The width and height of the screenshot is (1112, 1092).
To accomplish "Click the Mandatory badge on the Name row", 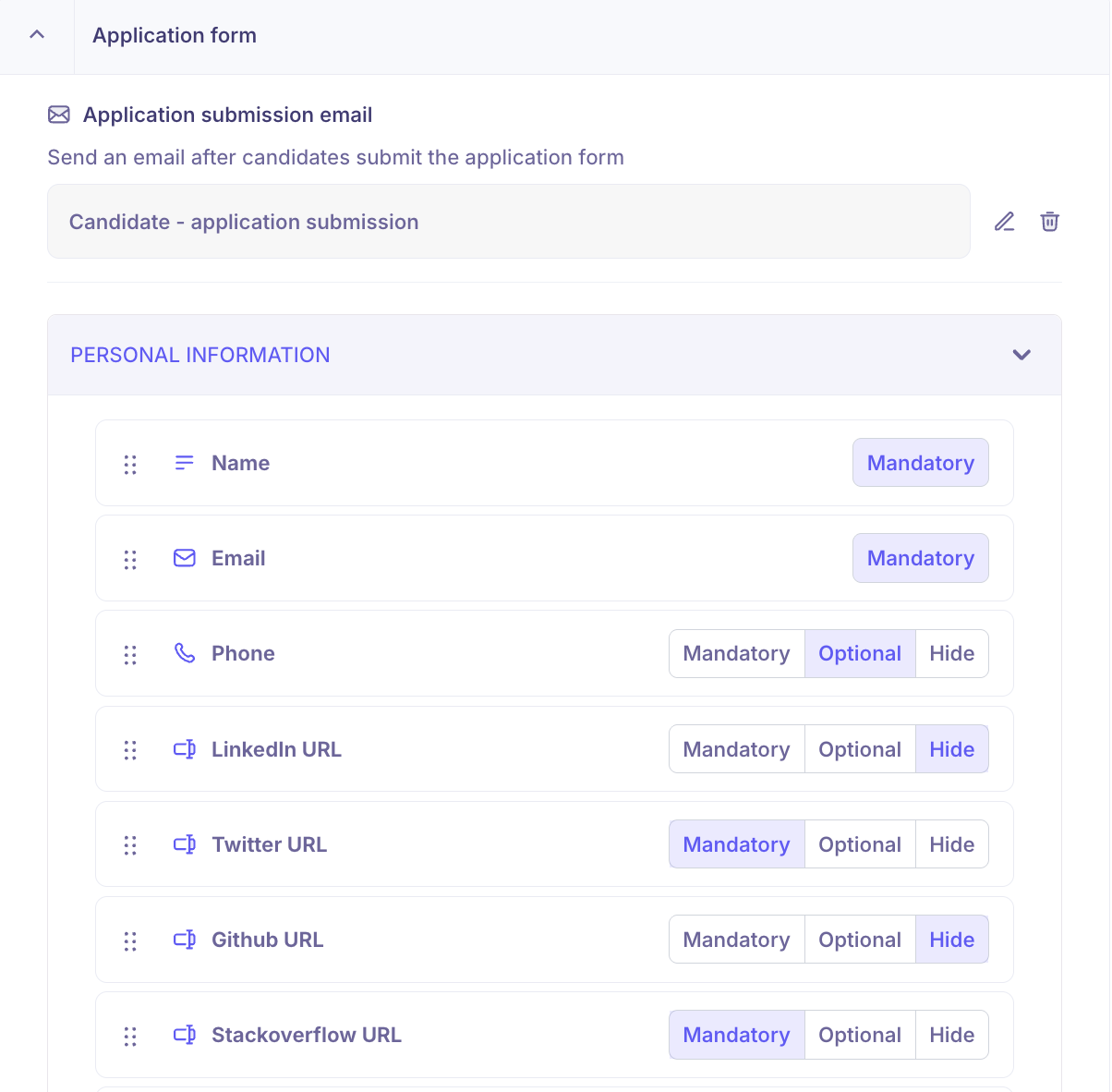I will [920, 463].
